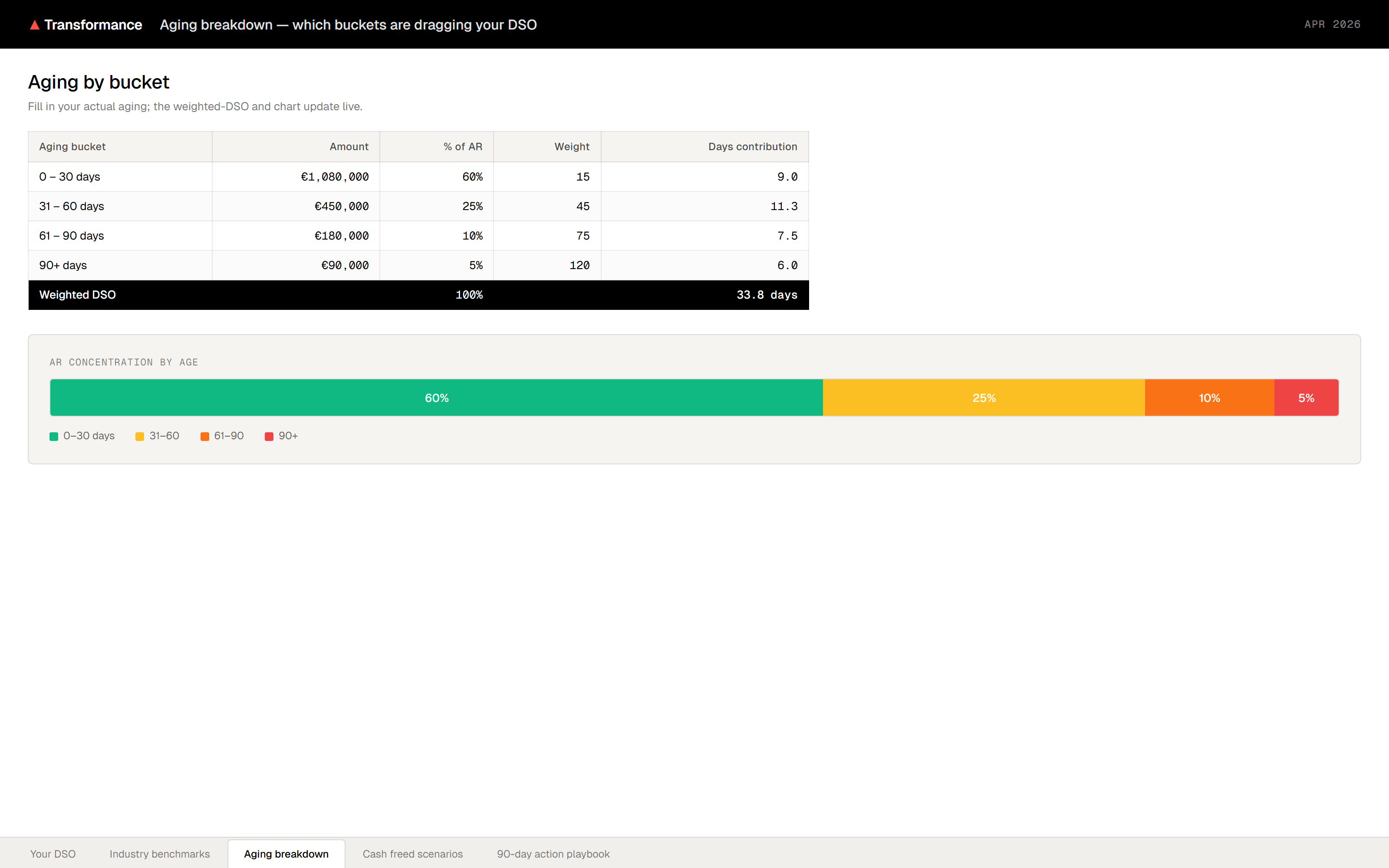This screenshot has width=1389, height=868.
Task: Click the red 5% bar segment
Action: [x=1306, y=398]
